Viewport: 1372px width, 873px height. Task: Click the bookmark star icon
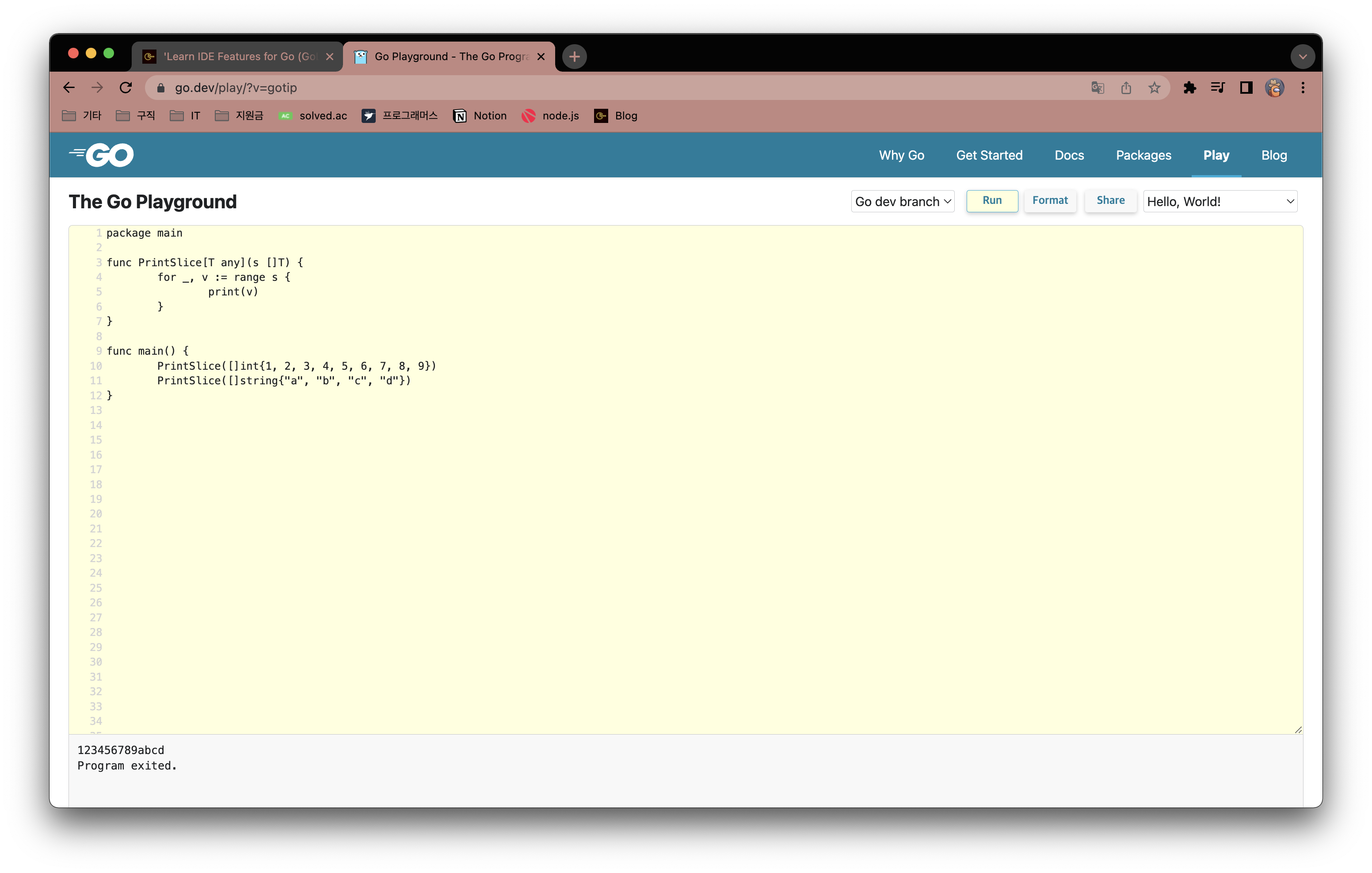[1154, 88]
